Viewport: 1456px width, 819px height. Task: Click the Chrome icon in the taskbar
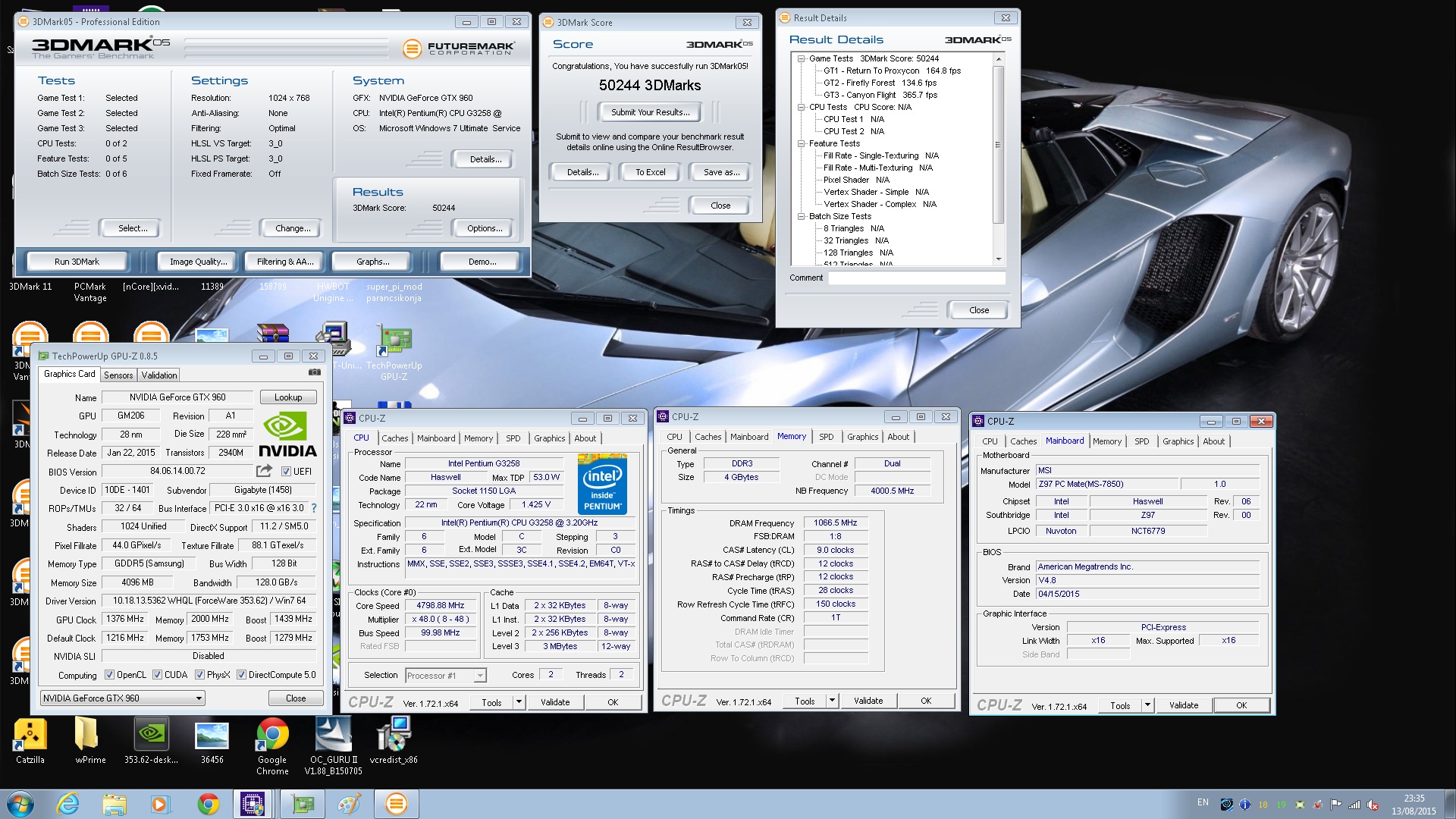point(208,804)
